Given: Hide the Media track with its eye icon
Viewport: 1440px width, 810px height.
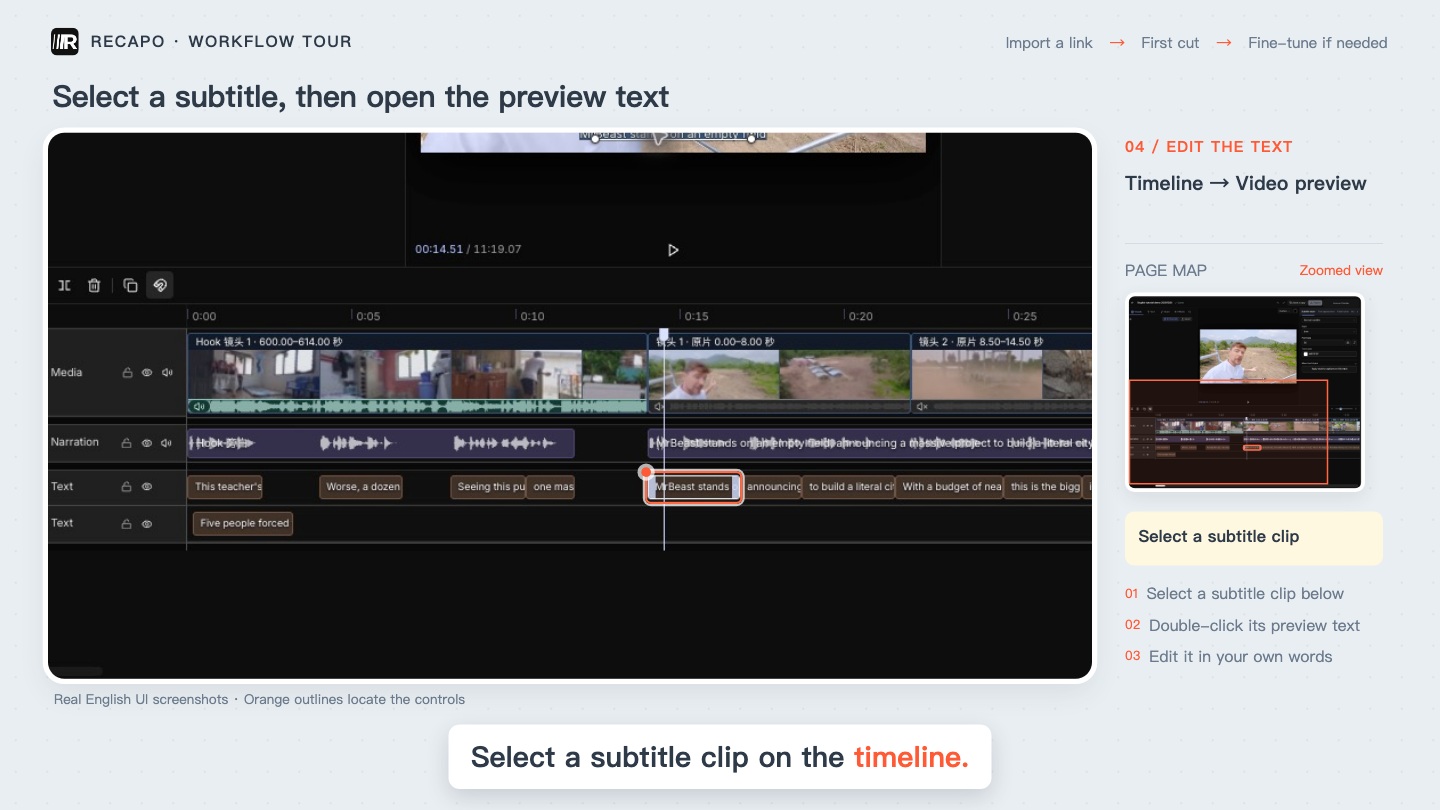Looking at the screenshot, I should (147, 373).
